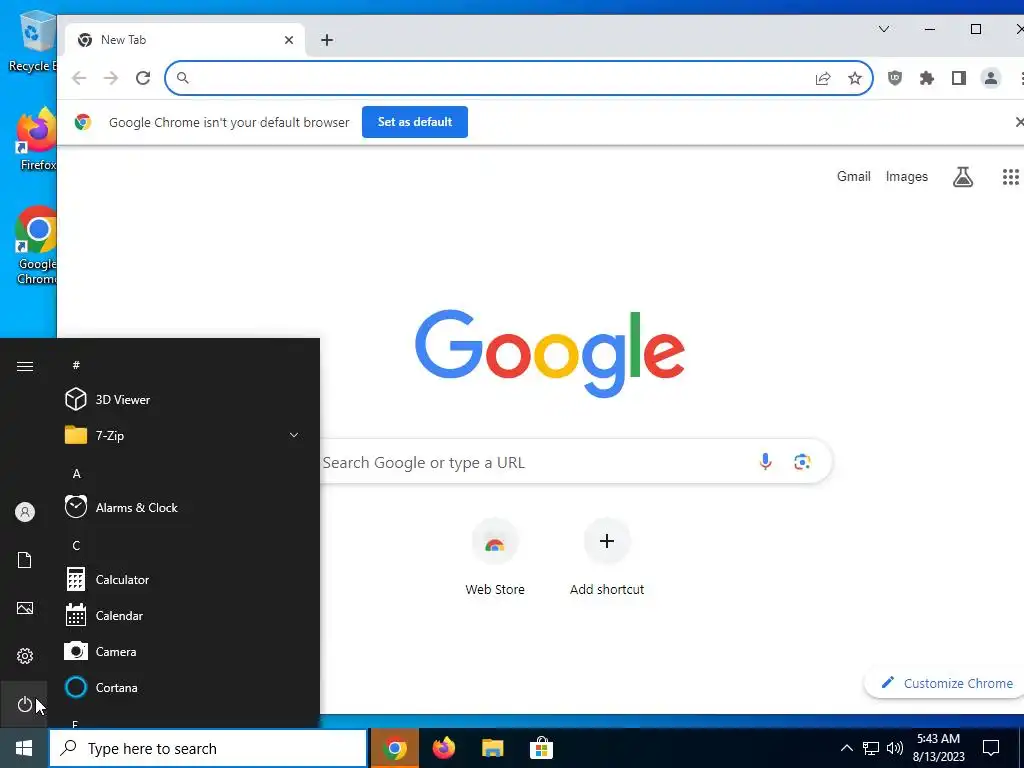The width and height of the screenshot is (1024, 768).
Task: Open Search Labs flask icon
Action: pos(963,176)
